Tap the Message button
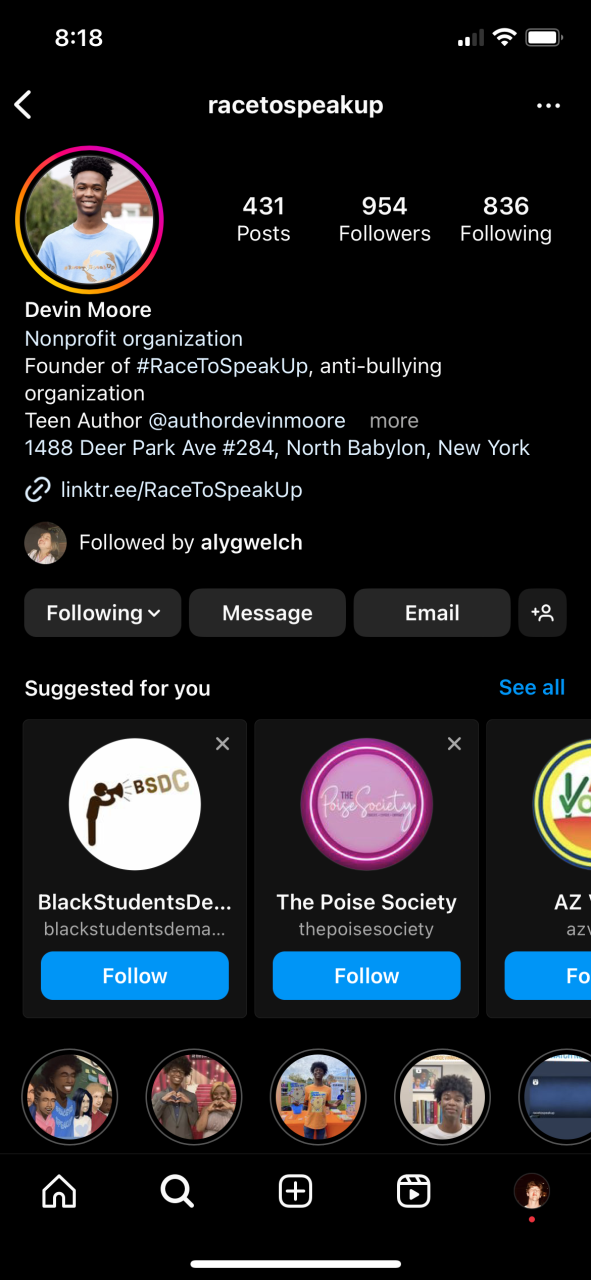 pos(267,613)
